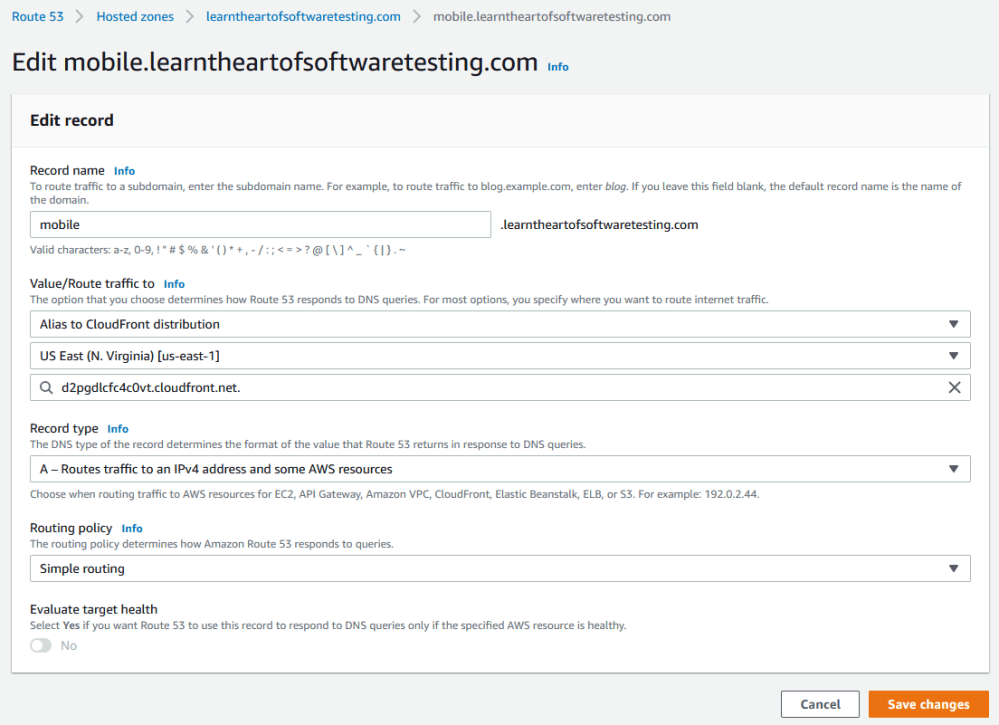The width and height of the screenshot is (999, 725).
Task: Click the current page breadcrumb mobile.learntheartofsoftwaretesting.com
Action: click(552, 17)
